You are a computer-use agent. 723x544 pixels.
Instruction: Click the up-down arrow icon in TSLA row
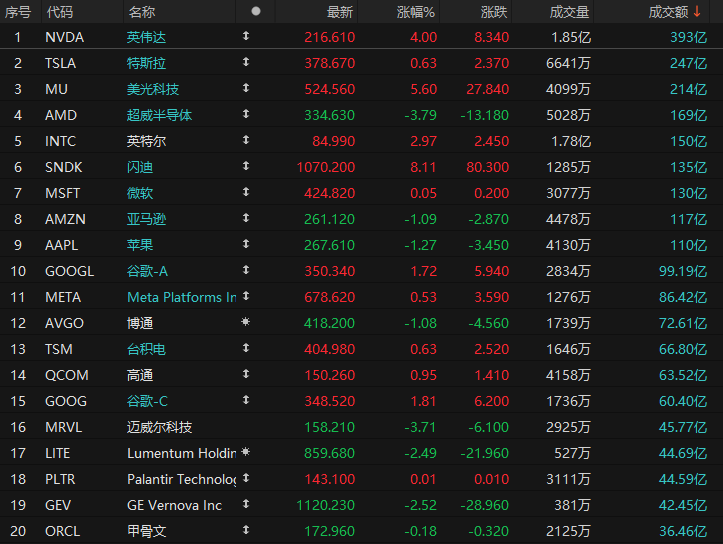click(x=246, y=62)
